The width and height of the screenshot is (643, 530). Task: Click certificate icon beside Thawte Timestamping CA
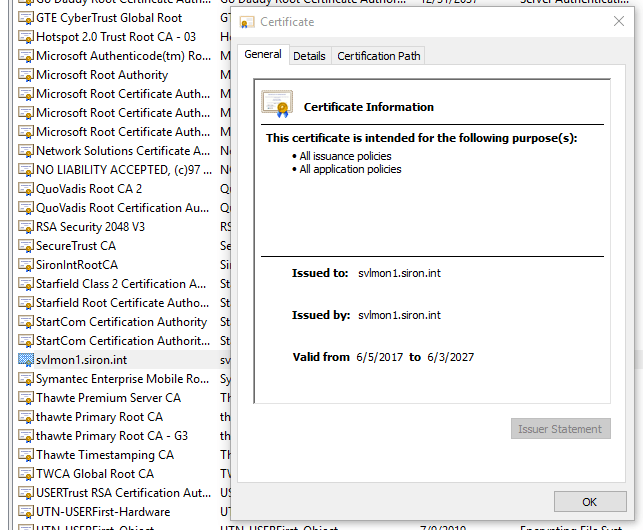pyautogui.click(x=25, y=455)
